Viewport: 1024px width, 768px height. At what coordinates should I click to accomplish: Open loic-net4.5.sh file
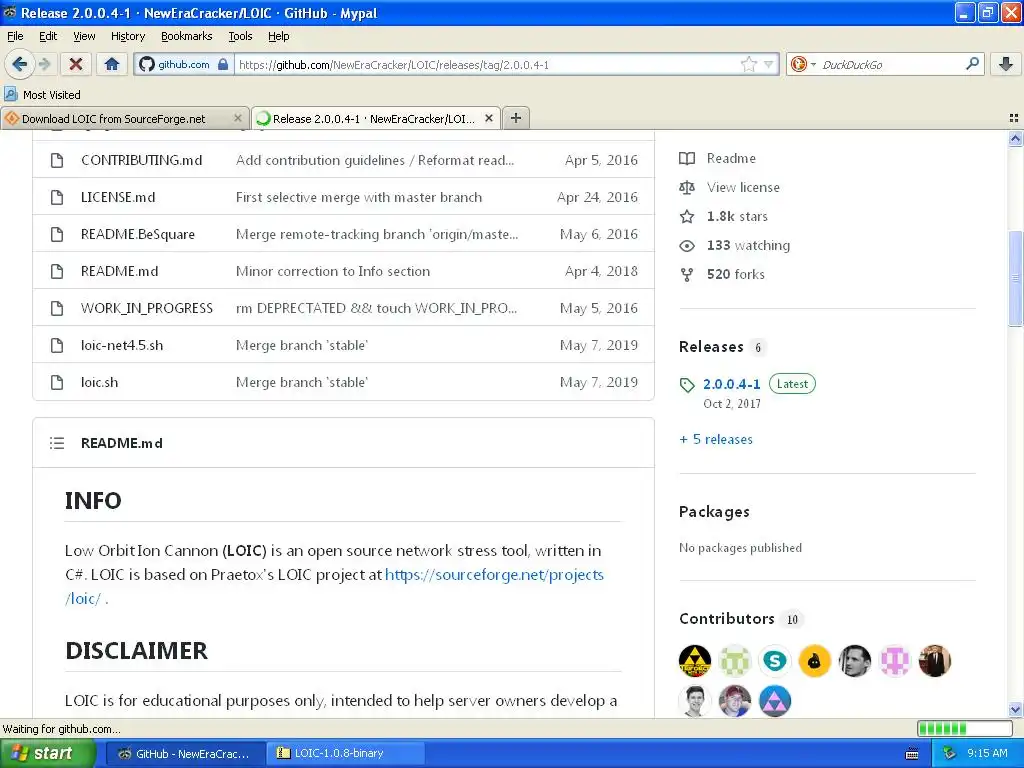tap(122, 345)
